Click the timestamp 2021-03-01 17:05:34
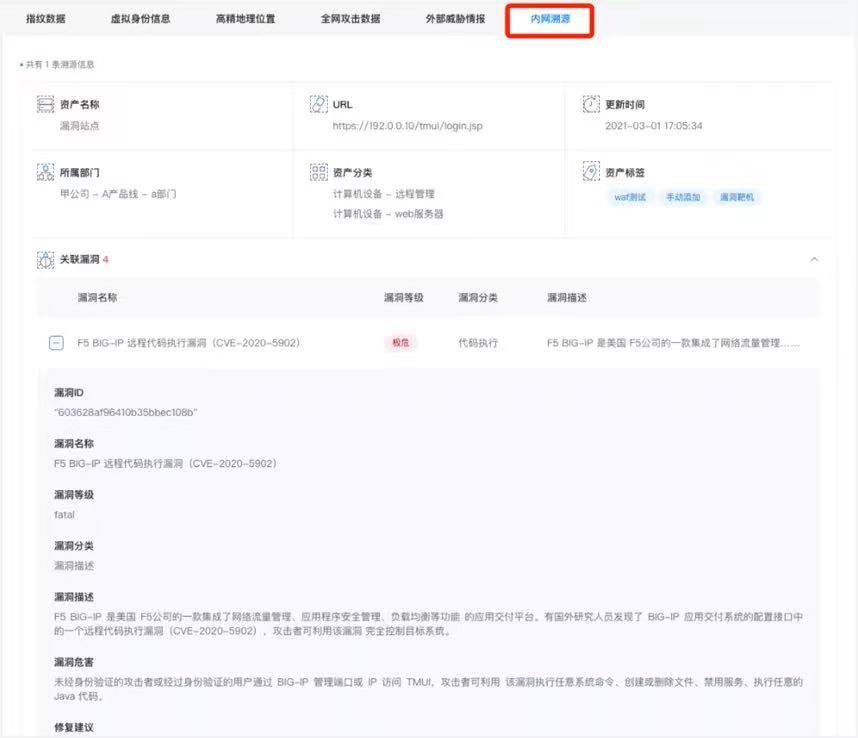Viewport: 858px width, 738px height. click(653, 126)
